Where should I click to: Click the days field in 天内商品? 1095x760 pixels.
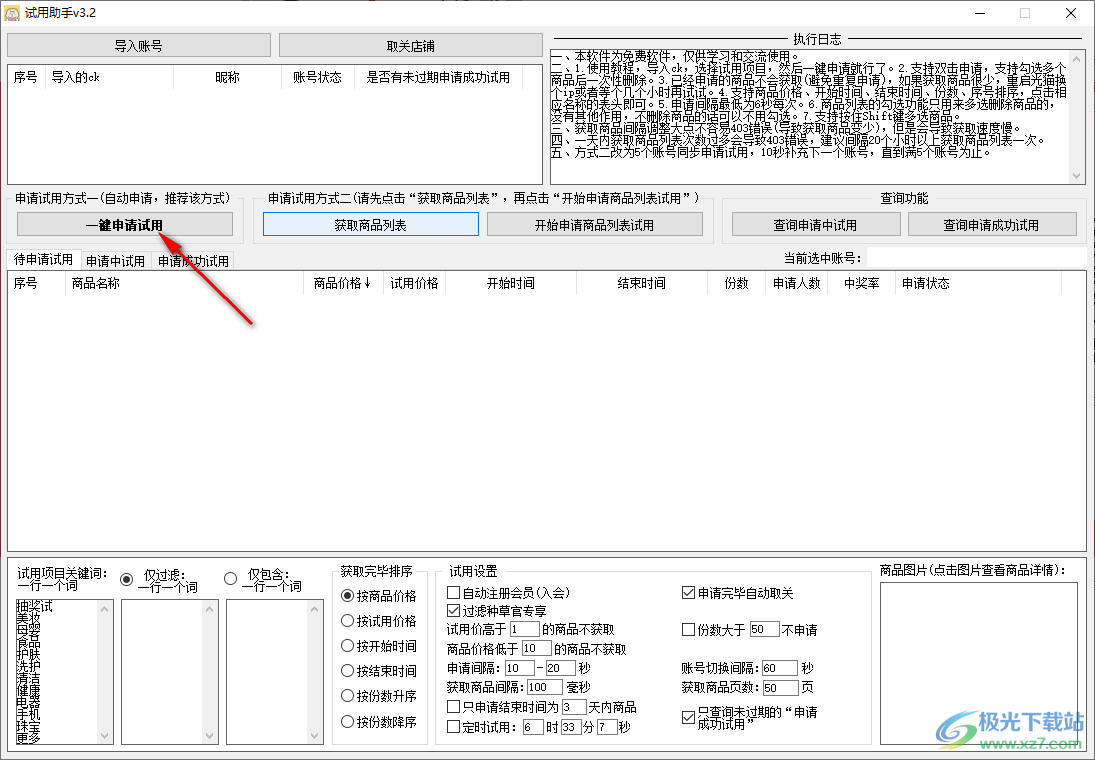[x=573, y=707]
